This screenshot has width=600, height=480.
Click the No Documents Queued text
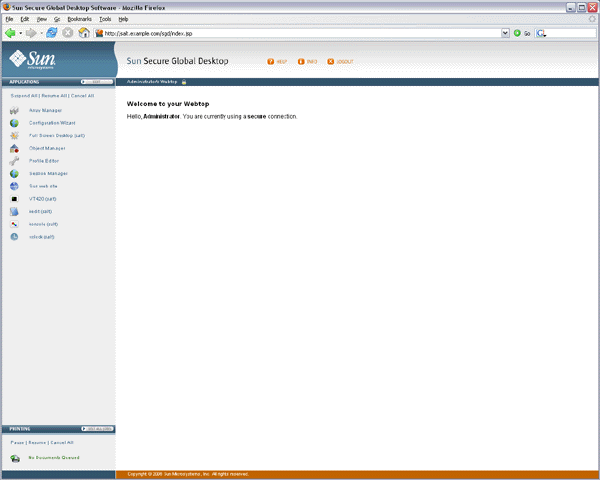click(x=54, y=457)
